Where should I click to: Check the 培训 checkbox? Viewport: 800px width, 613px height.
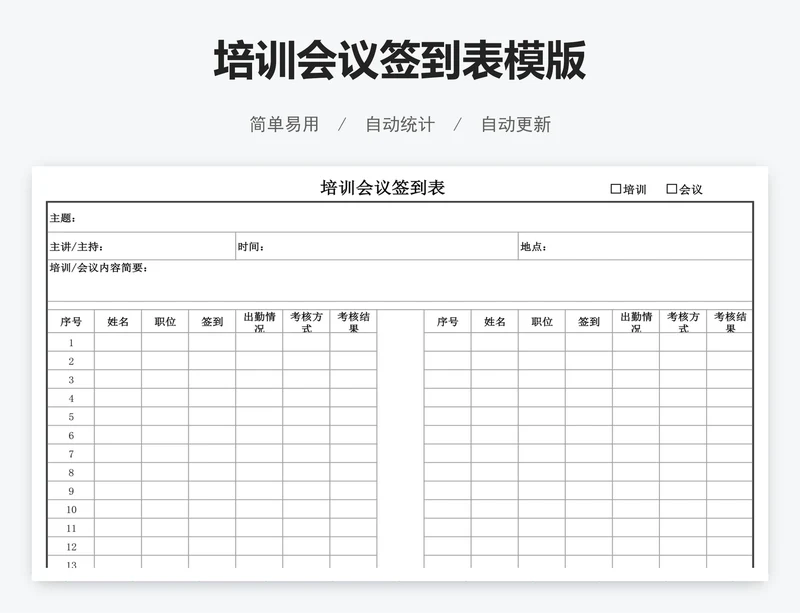click(616, 189)
